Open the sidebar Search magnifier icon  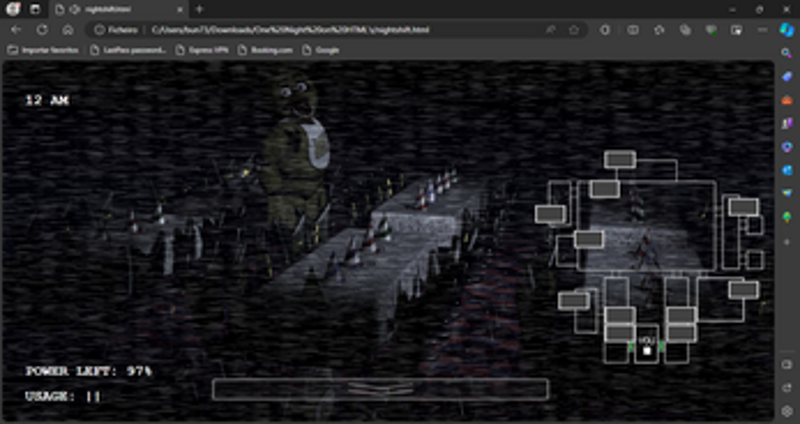coord(787,53)
